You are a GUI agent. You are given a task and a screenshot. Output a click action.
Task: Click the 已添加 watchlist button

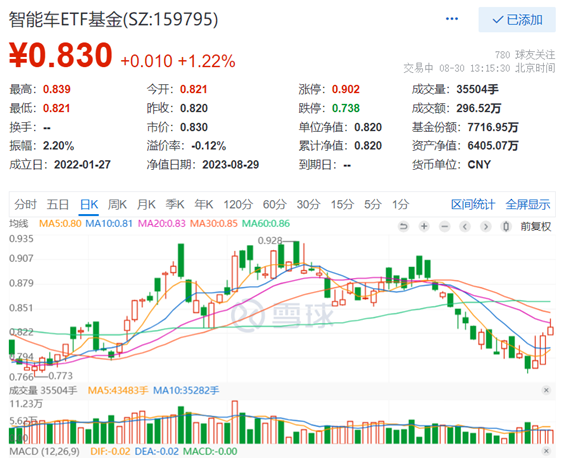517,20
